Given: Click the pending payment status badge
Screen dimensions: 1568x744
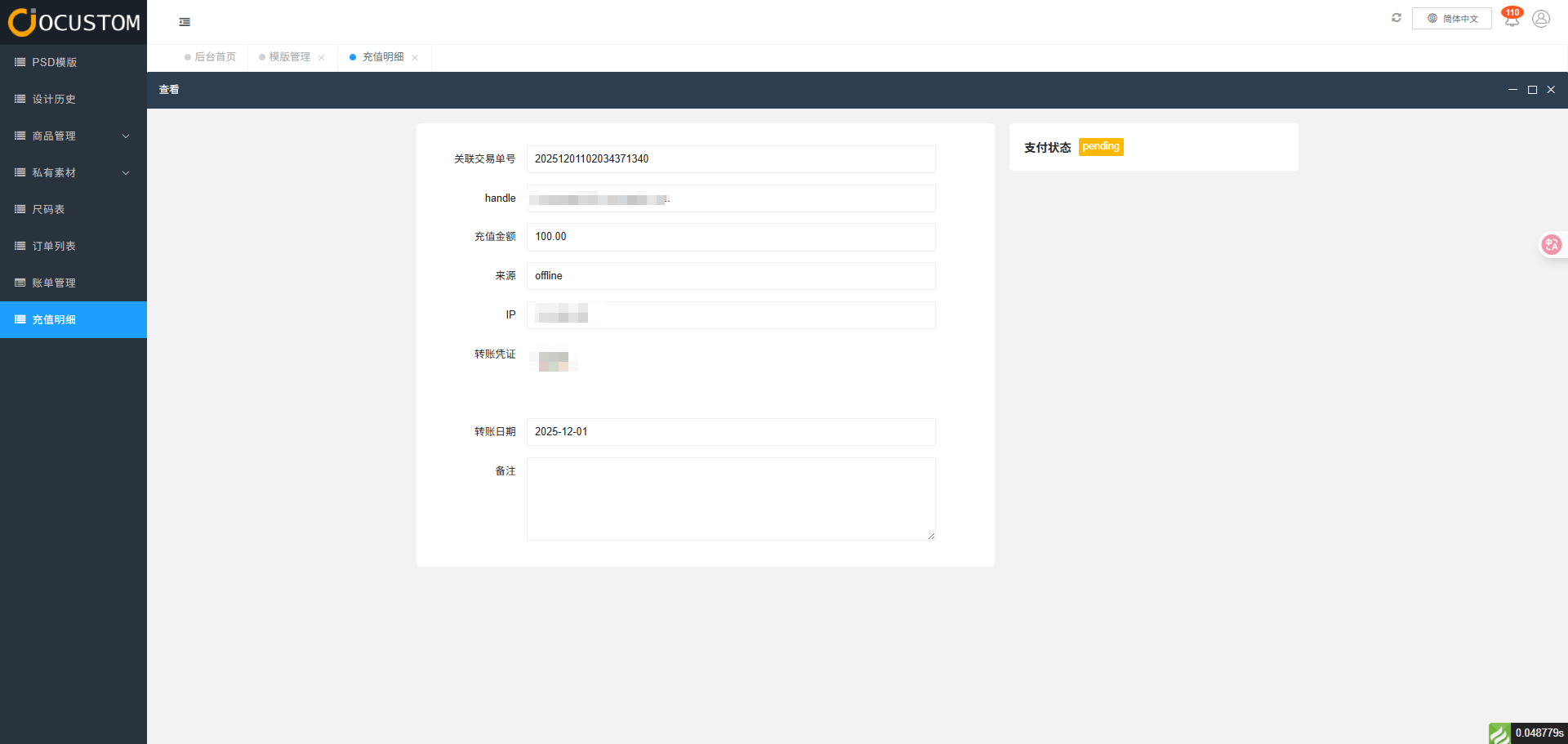Looking at the screenshot, I should (1100, 147).
